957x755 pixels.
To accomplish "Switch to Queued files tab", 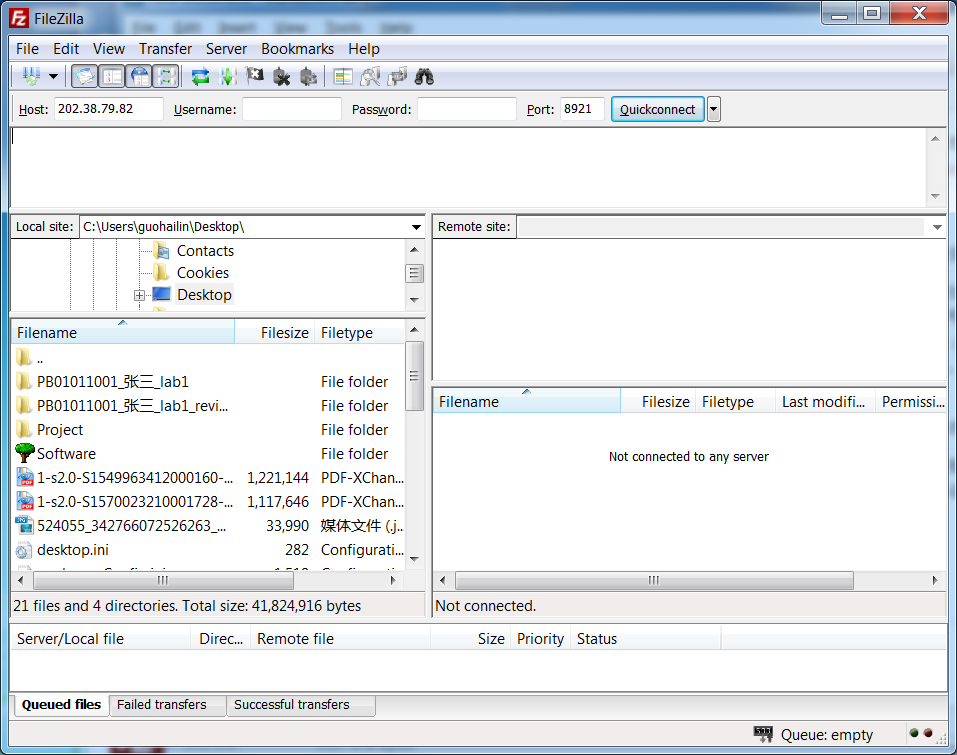I will pos(61,705).
